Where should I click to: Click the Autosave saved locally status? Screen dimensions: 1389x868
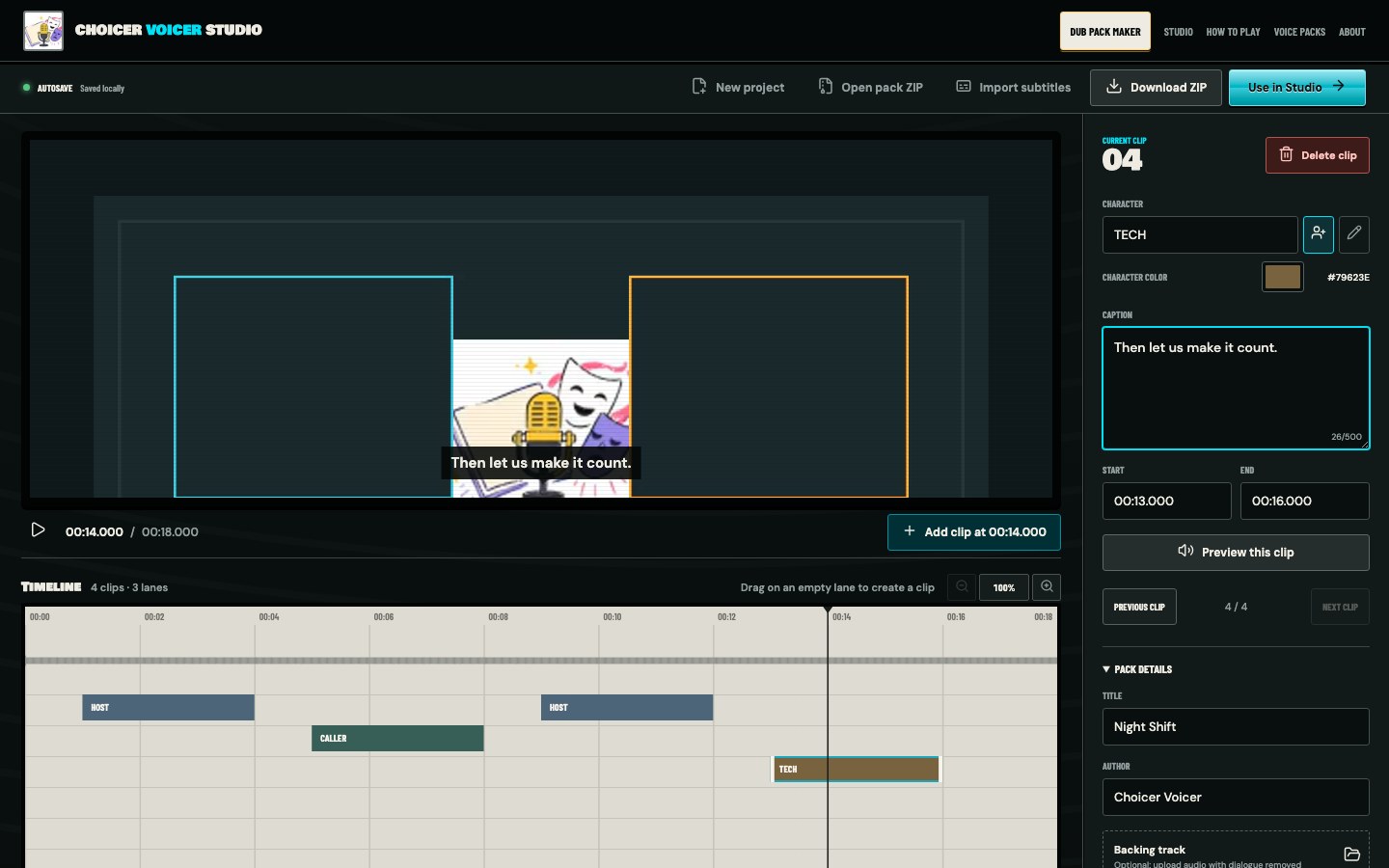[74, 88]
